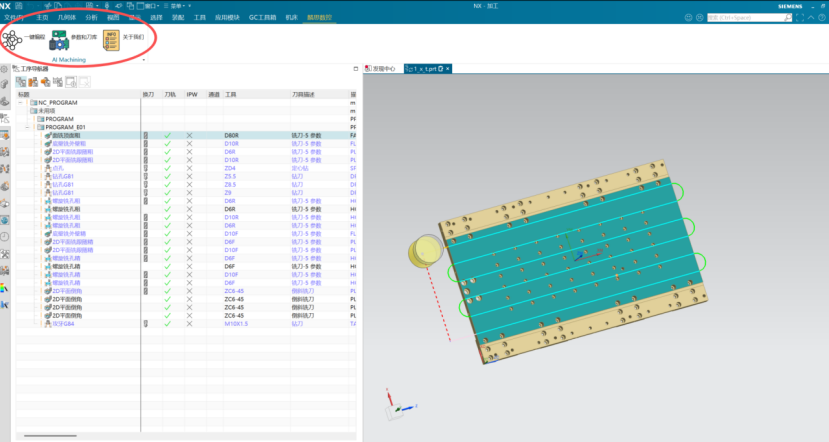The width and height of the screenshot is (829, 442).
Task: Collapse the PROGRAM_E01 group
Action: (27, 127)
